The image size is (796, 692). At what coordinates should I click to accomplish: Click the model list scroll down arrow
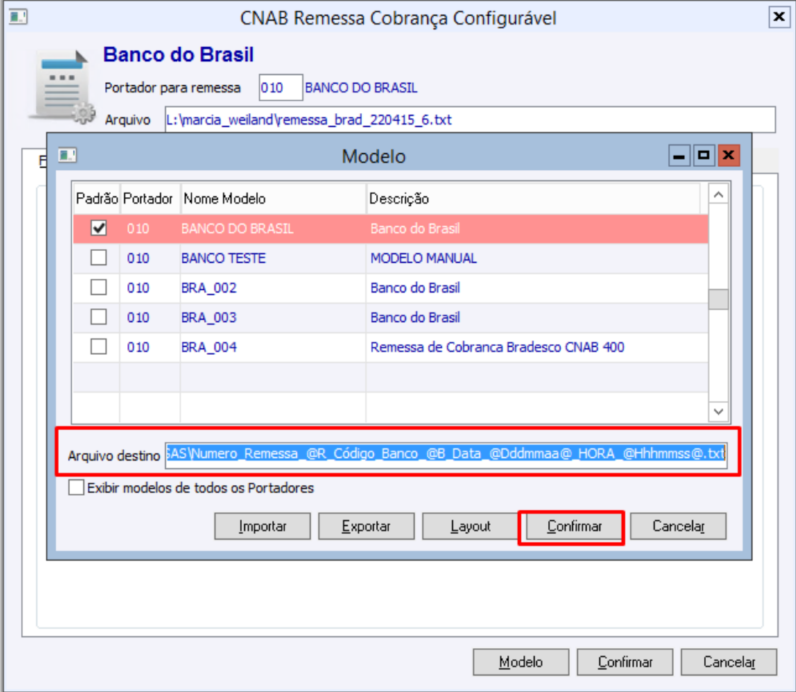[x=718, y=411]
